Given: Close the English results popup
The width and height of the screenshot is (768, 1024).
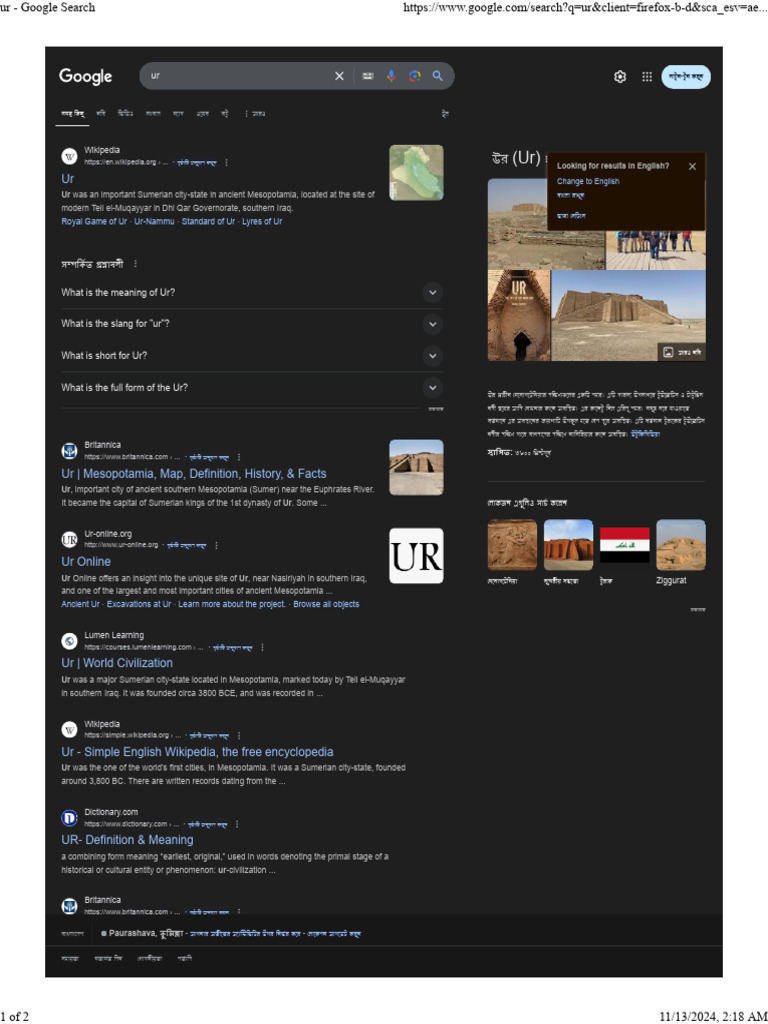Looking at the screenshot, I should 692,167.
